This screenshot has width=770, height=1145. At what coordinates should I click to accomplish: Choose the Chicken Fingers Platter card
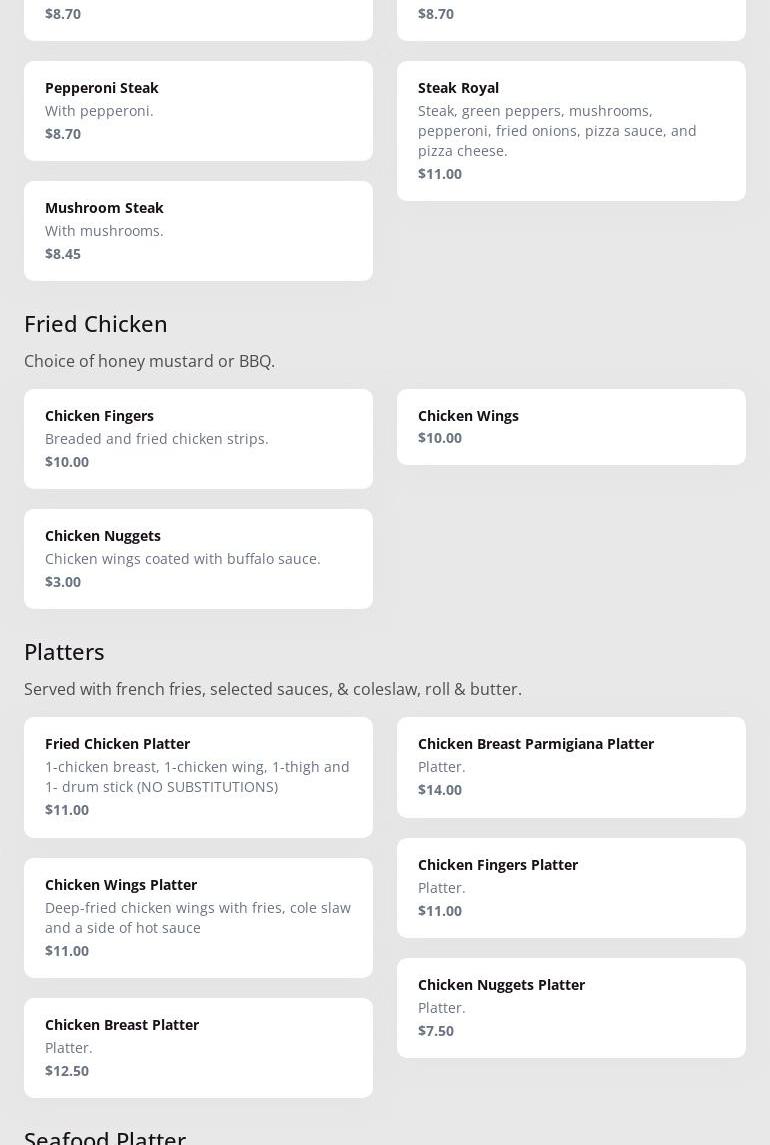[571, 887]
